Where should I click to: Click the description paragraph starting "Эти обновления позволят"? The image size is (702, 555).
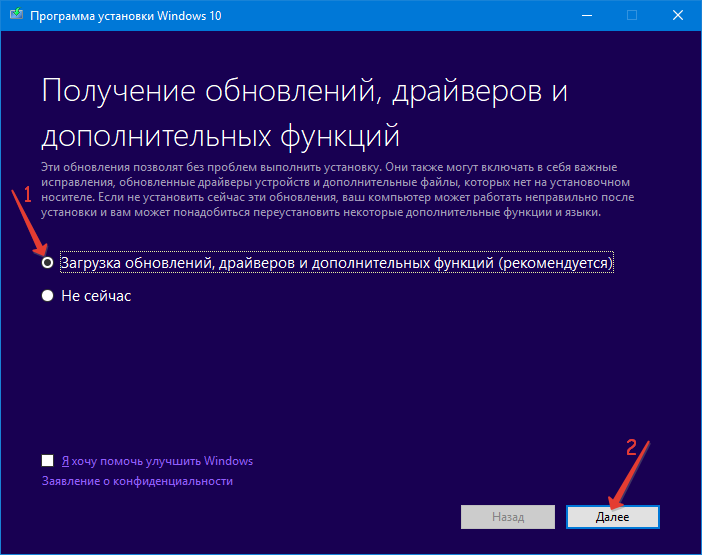click(x=338, y=189)
